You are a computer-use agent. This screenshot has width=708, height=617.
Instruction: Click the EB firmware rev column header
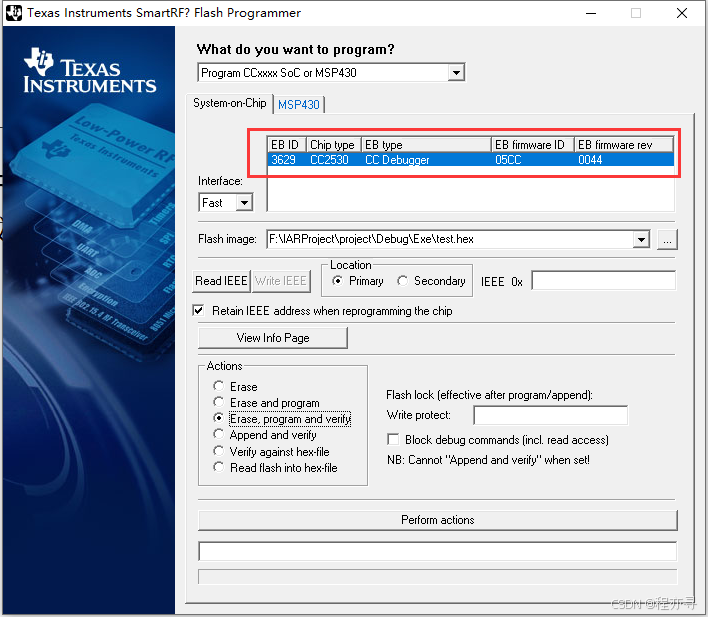point(624,145)
